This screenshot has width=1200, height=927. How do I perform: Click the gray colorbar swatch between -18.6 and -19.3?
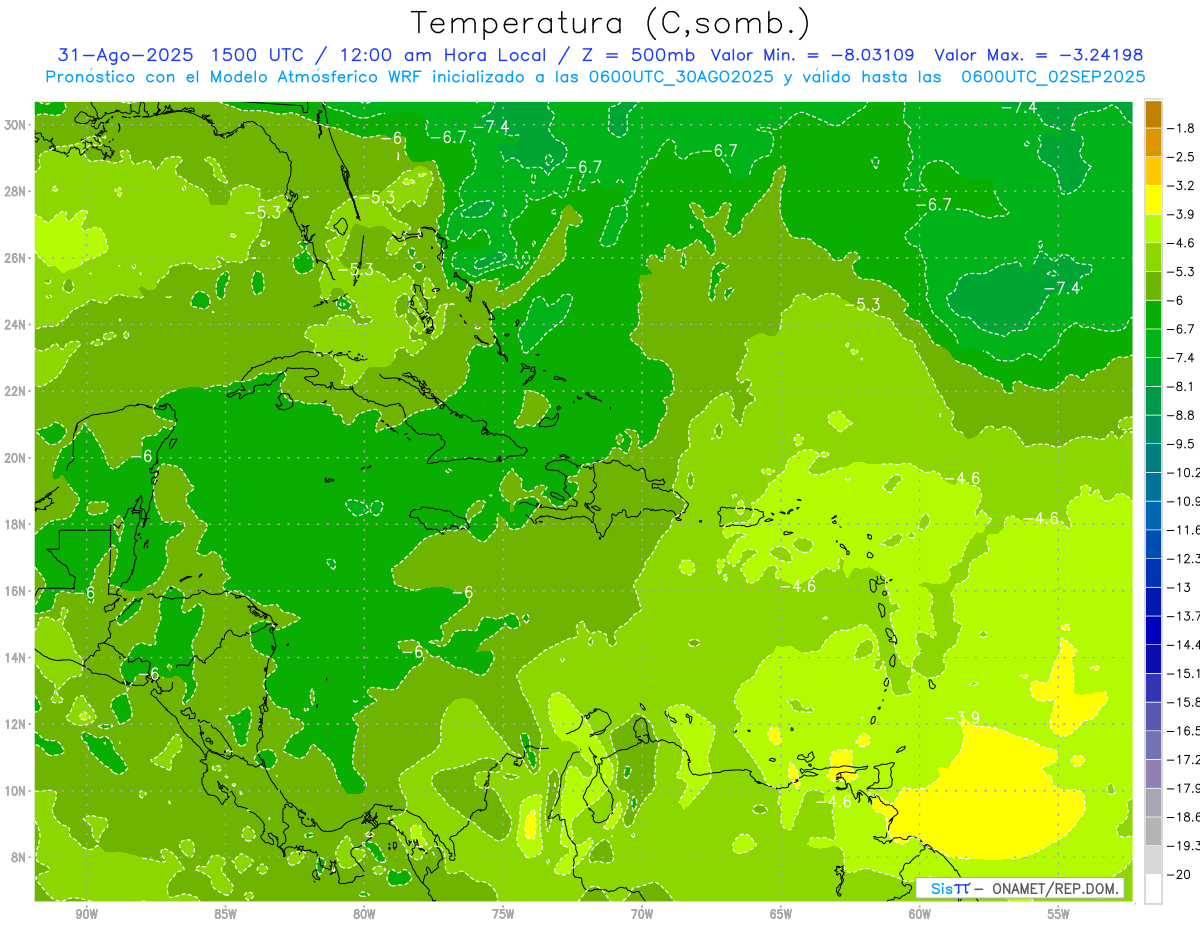tap(1153, 831)
